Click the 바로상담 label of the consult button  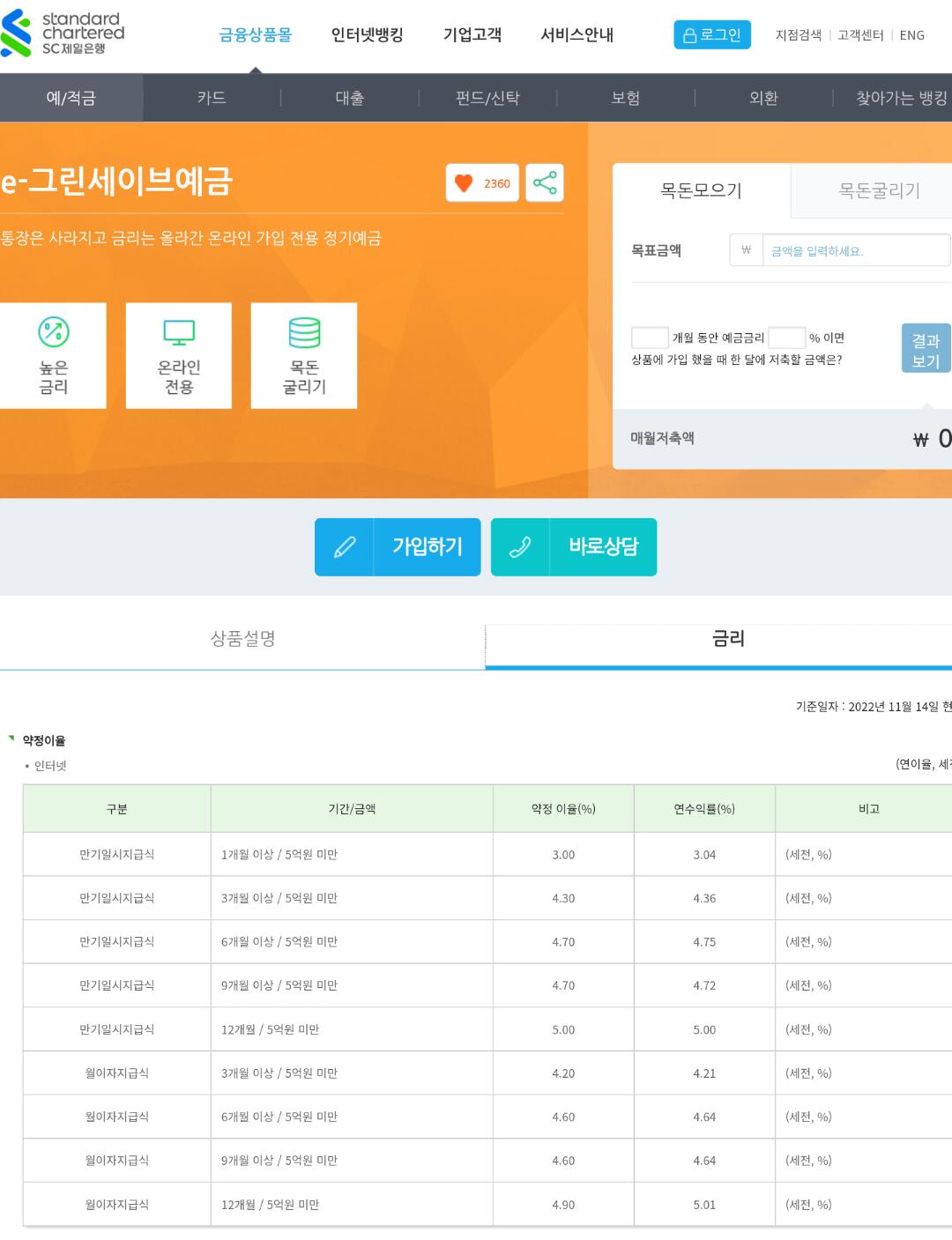604,547
